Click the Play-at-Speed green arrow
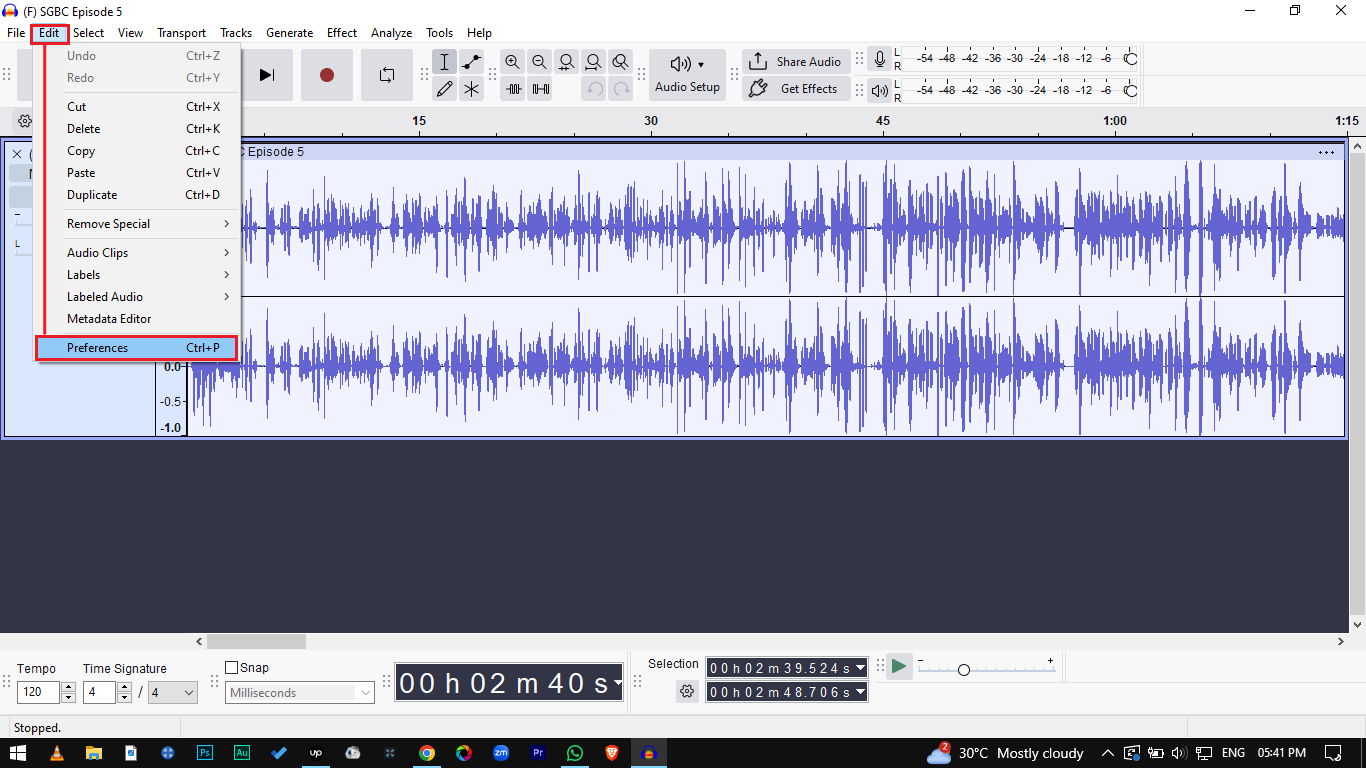The image size is (1366, 768). click(x=899, y=666)
